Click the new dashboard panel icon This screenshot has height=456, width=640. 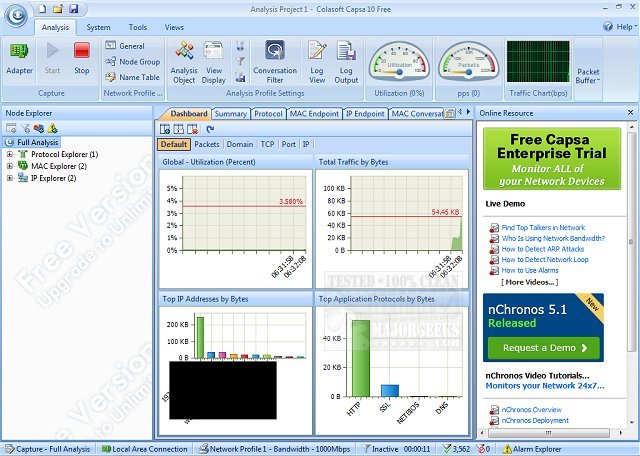click(x=165, y=129)
